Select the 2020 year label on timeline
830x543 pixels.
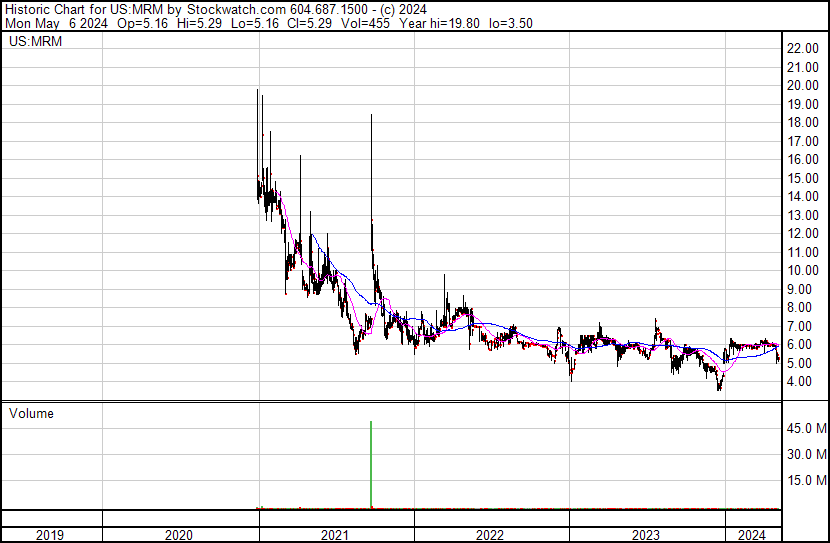(x=179, y=535)
